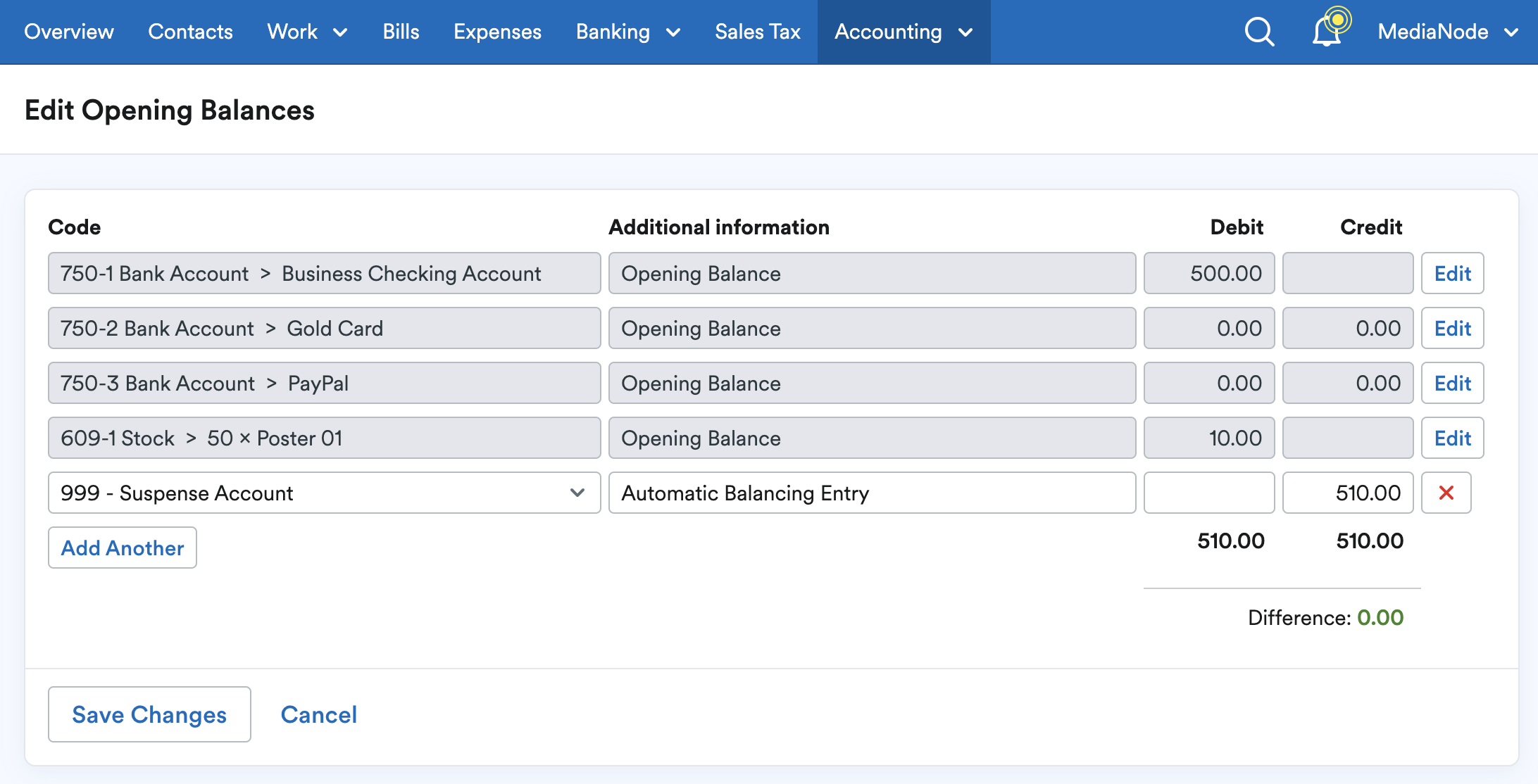Open the Bills tab
Screen dimensions: 1538x784
pyautogui.click(x=401, y=32)
